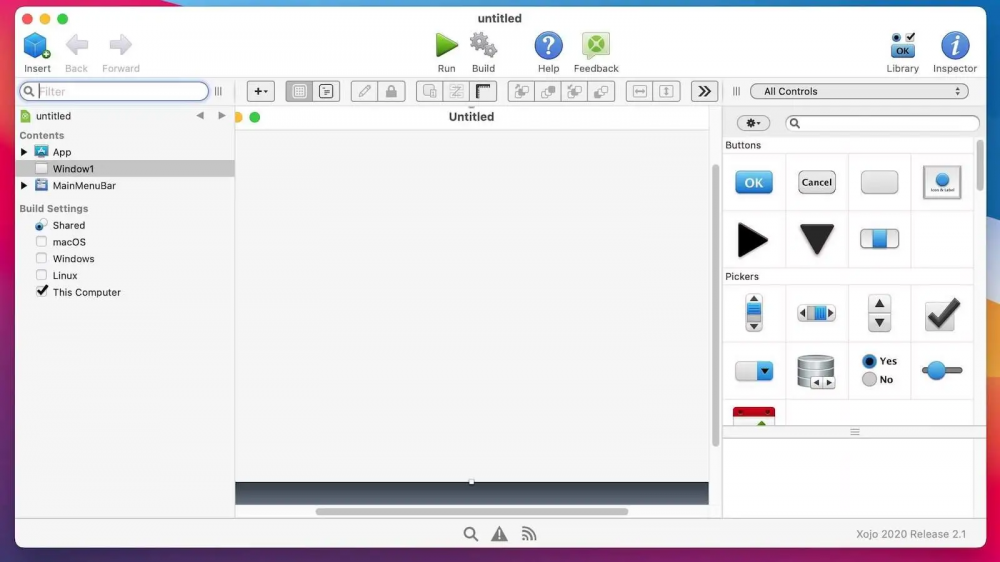
Task: Open the Inspector panel
Action: coord(954,46)
